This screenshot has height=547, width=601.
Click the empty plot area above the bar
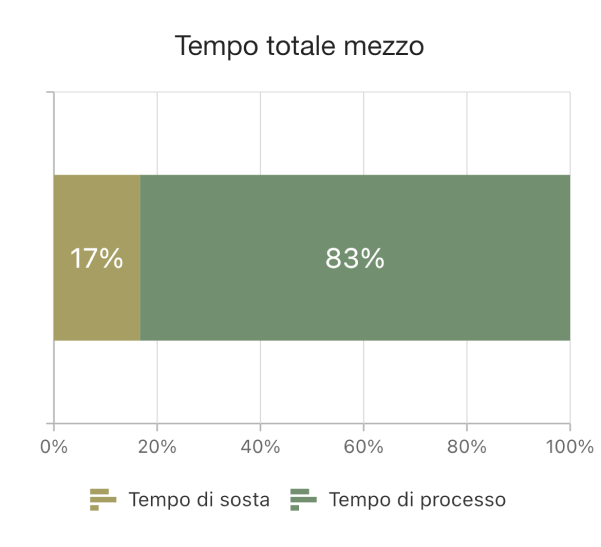[x=312, y=133]
